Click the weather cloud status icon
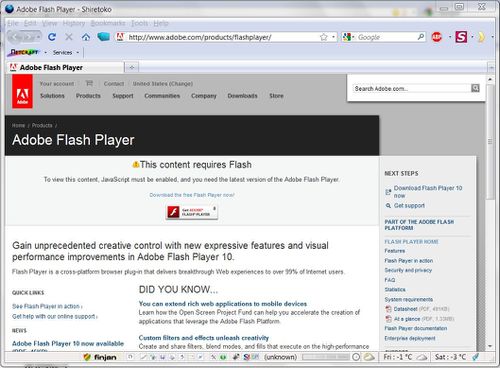This screenshot has width=500, height=368. 369,357
